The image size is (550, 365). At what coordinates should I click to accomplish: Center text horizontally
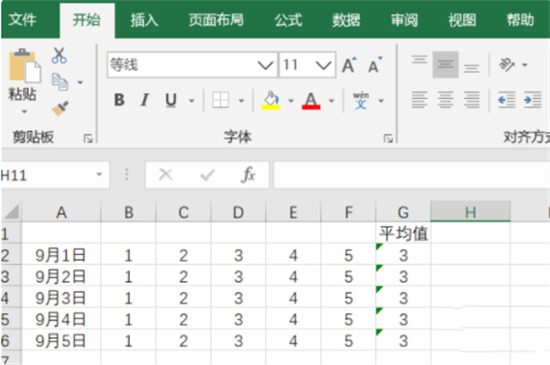pos(445,100)
